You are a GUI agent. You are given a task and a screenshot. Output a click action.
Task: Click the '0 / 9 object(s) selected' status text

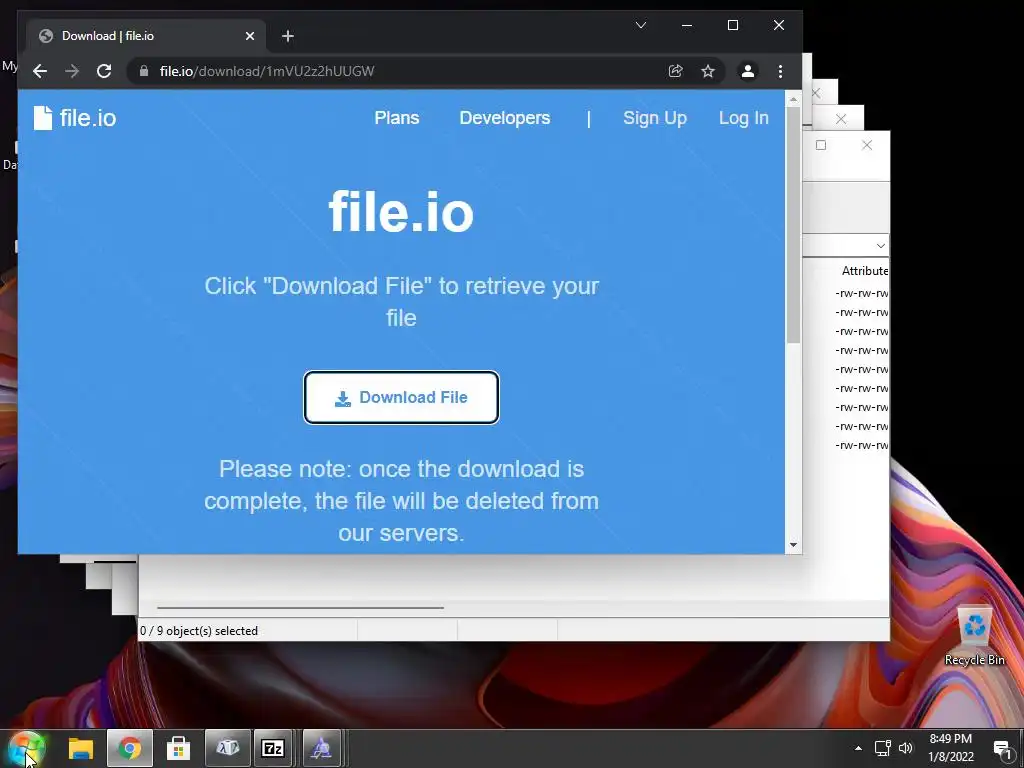tap(199, 631)
